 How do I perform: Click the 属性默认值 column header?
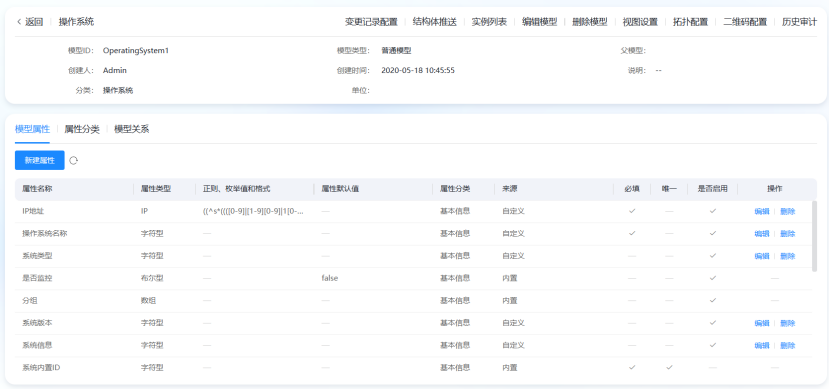(x=340, y=189)
